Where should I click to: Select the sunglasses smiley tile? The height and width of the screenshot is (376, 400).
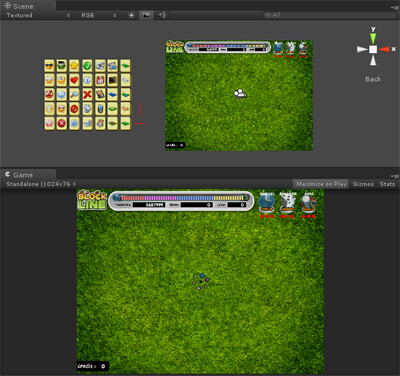[x=49, y=66]
